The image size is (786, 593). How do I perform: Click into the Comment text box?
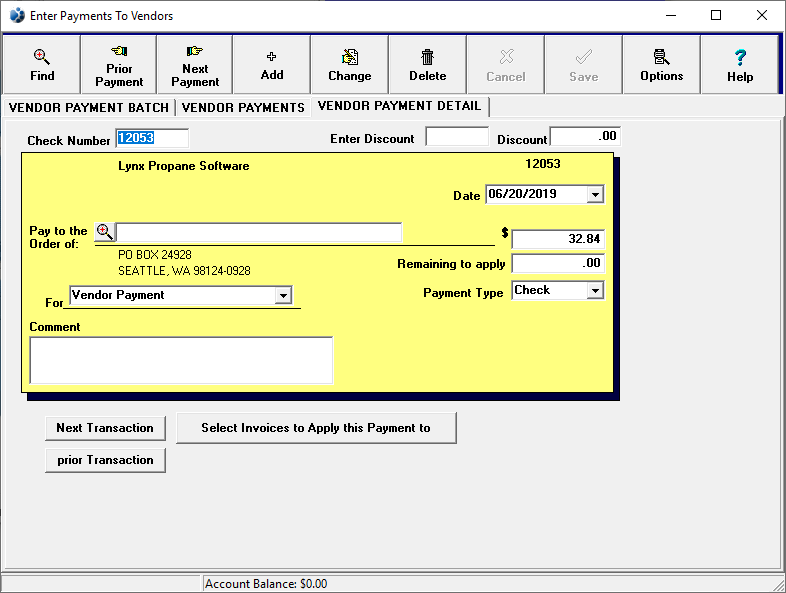pos(181,360)
